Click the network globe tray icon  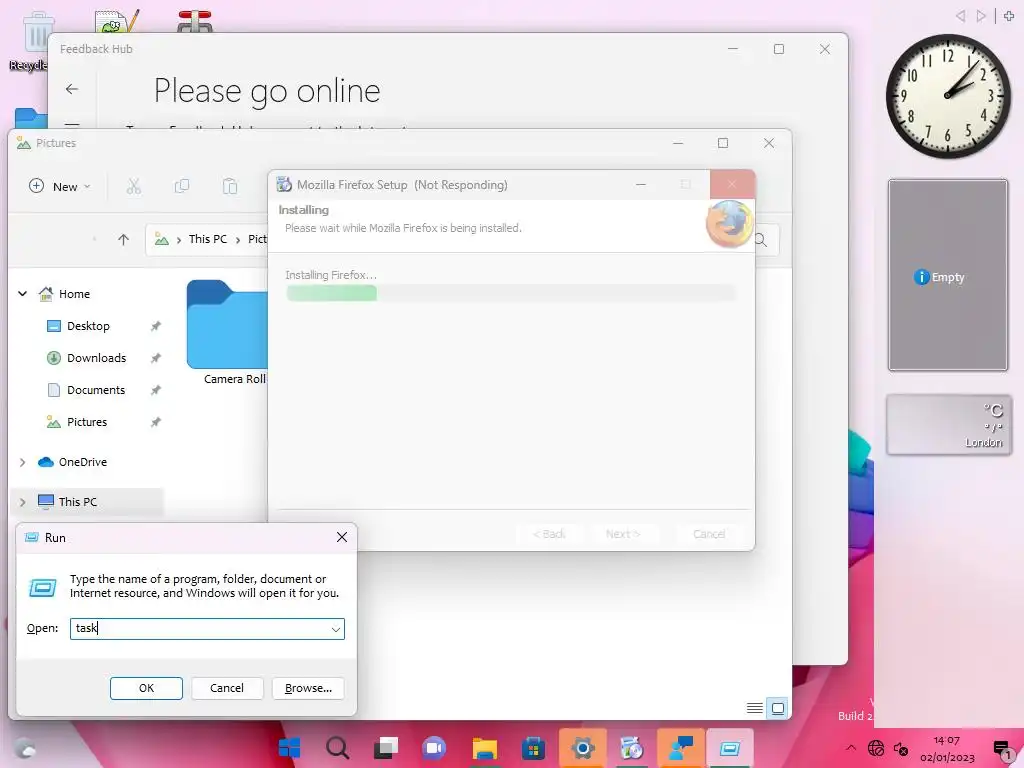tap(876, 748)
